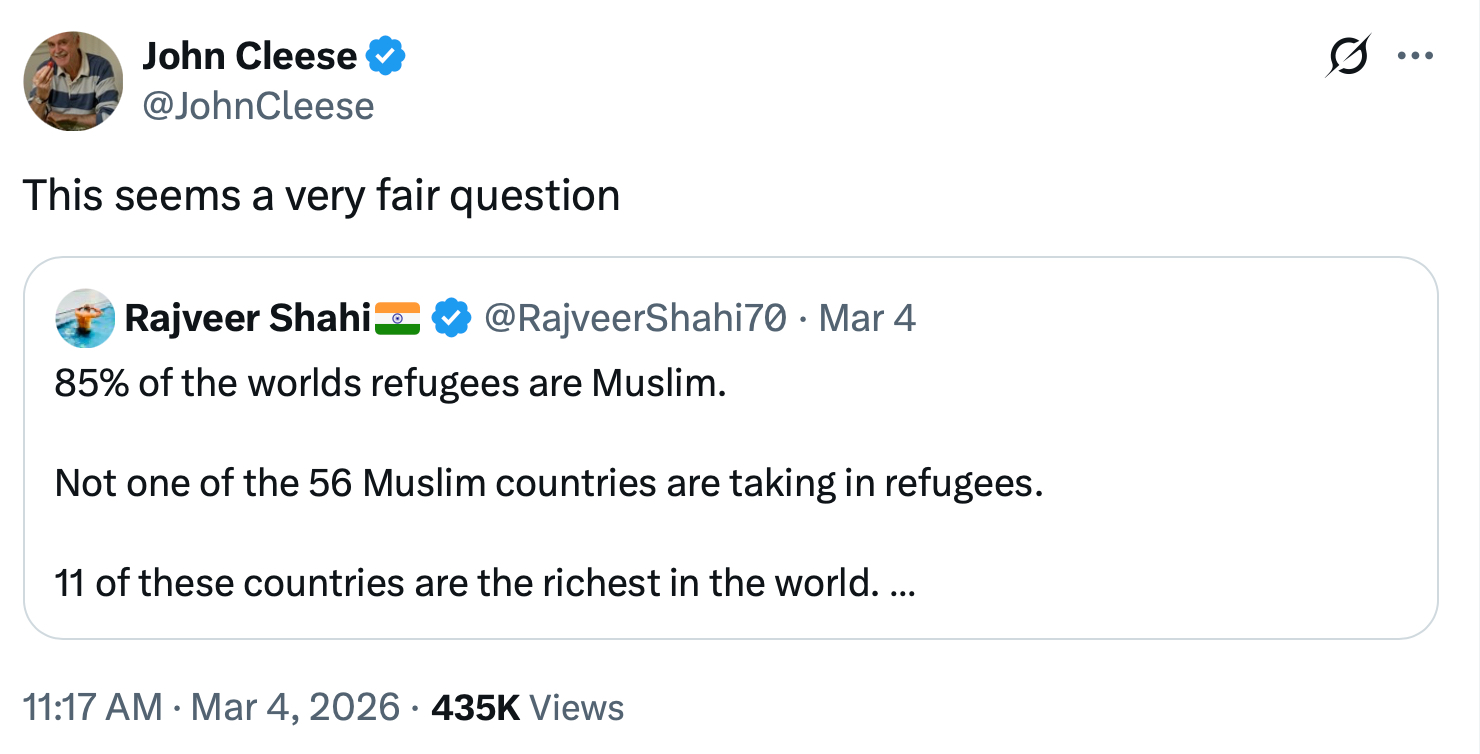Image resolution: width=1480 pixels, height=754 pixels.
Task: Click the @JohnCleese handle
Action: pos(258,106)
